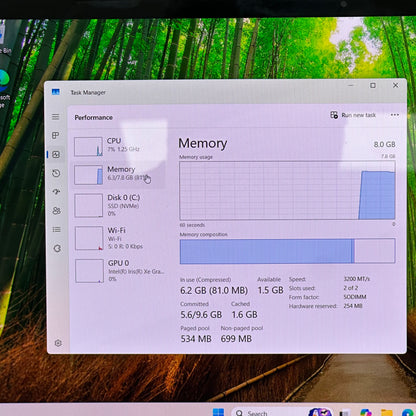Select the Wi-Fi performance entry
Viewport: 416px width, 416px height.
click(119, 238)
